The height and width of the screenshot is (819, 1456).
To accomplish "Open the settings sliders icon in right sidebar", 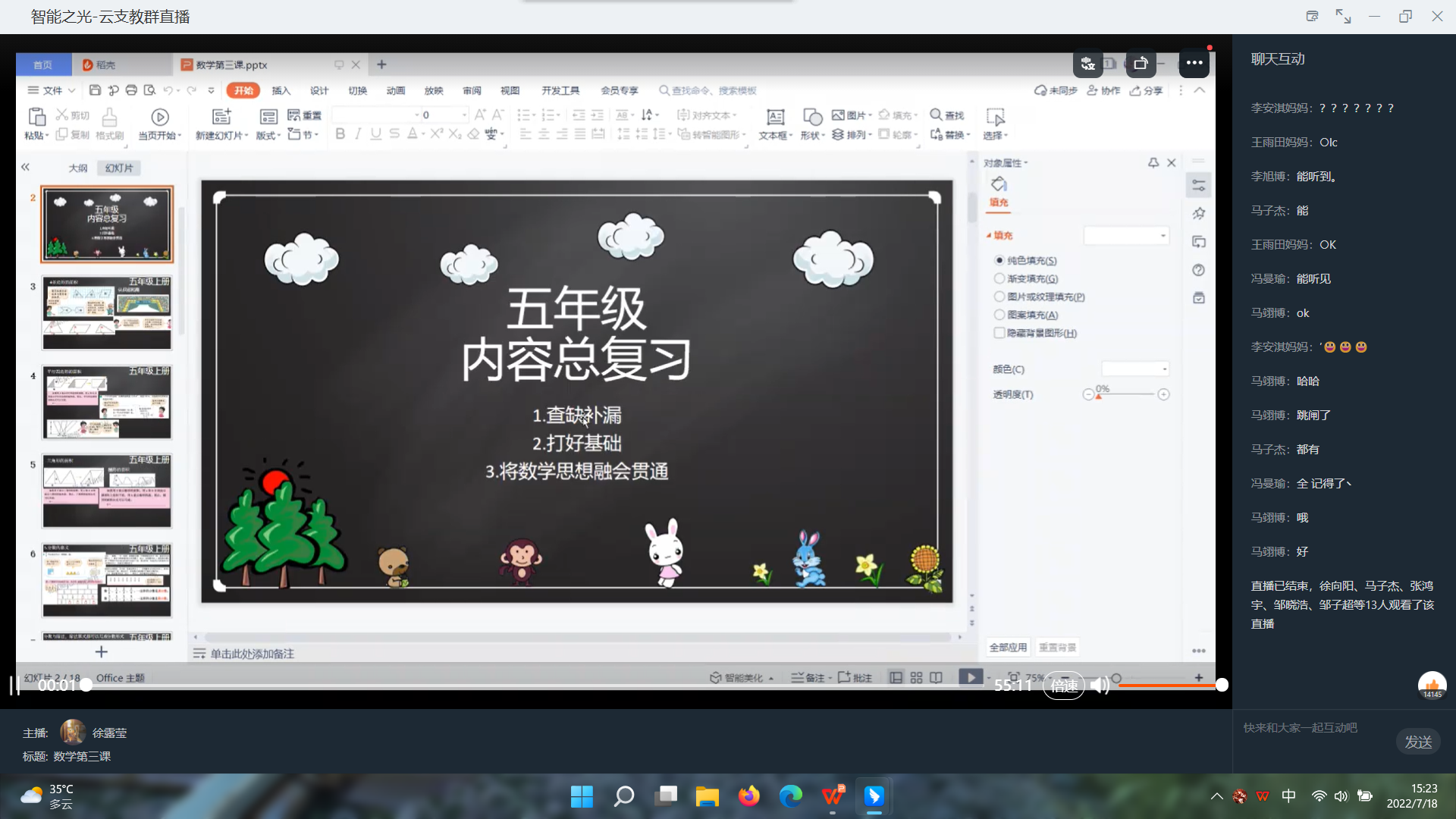I will [1199, 184].
